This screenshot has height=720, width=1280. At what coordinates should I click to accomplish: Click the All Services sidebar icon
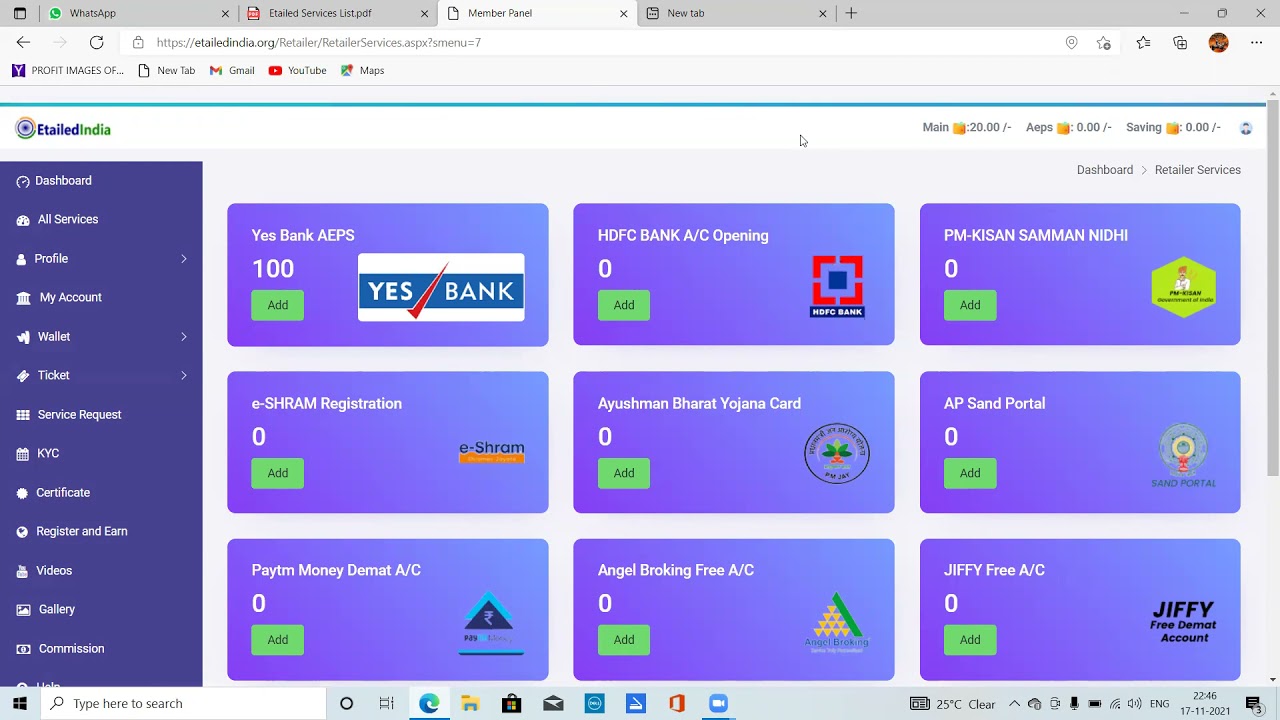click(23, 220)
